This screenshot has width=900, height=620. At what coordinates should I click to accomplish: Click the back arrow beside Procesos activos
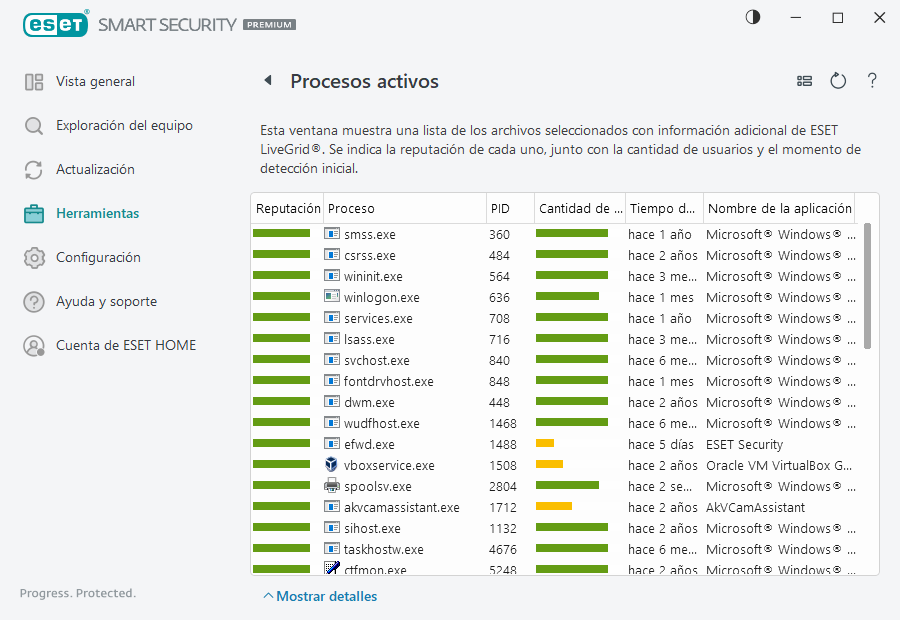tap(267, 81)
